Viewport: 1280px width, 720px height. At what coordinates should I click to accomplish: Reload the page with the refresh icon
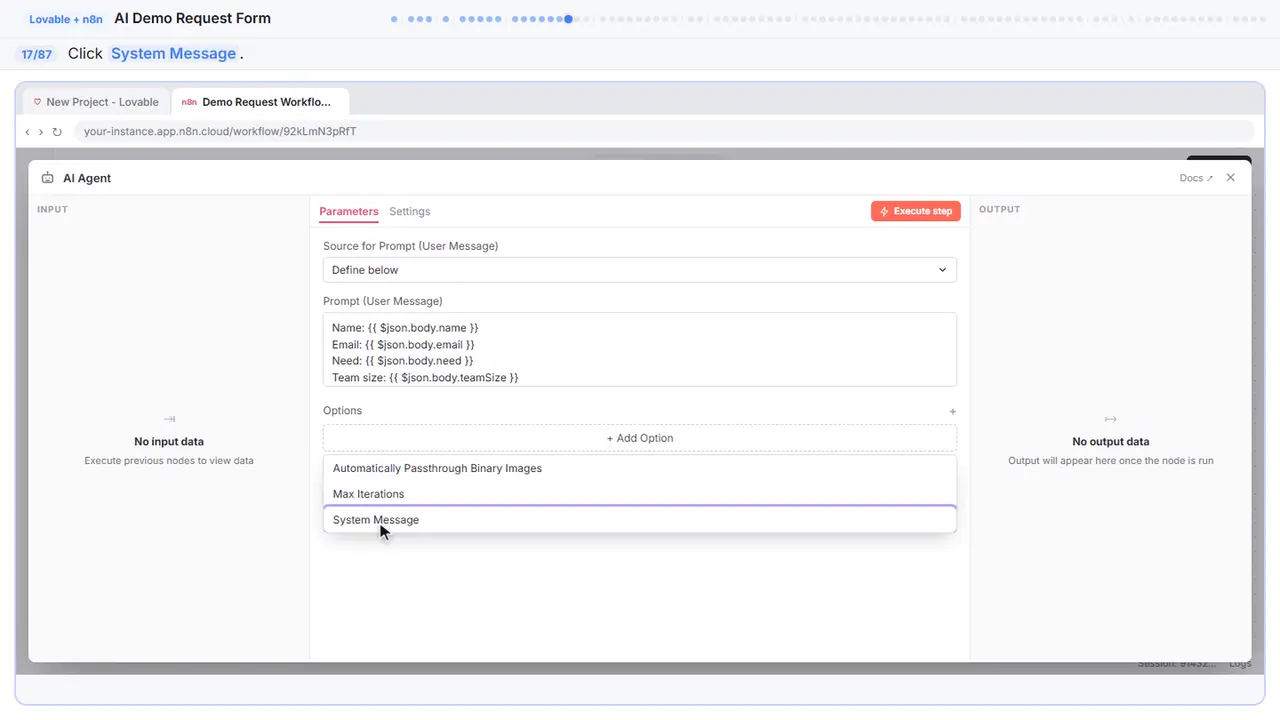57,131
